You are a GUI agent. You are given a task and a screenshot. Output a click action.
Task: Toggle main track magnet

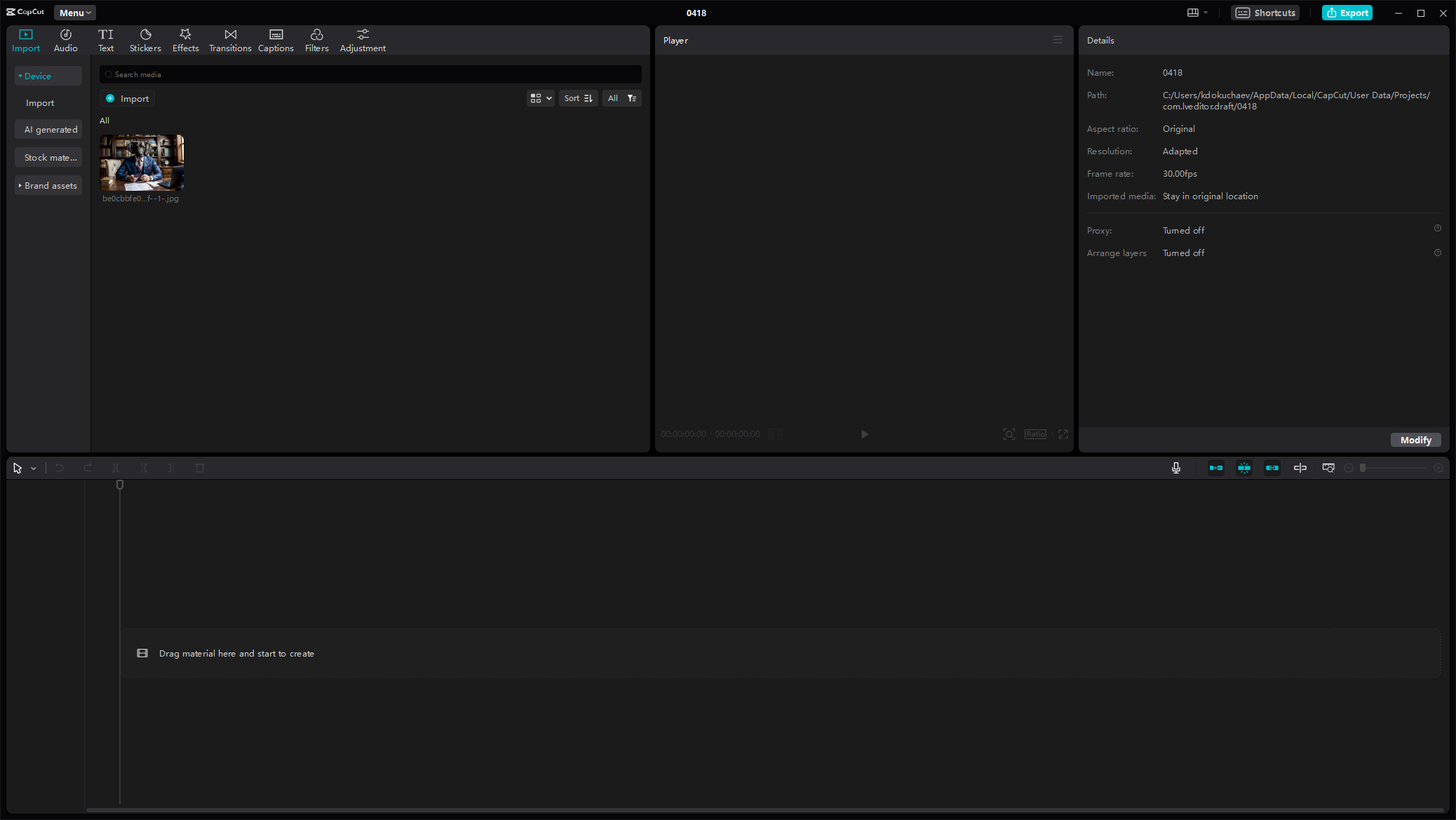[1216, 468]
